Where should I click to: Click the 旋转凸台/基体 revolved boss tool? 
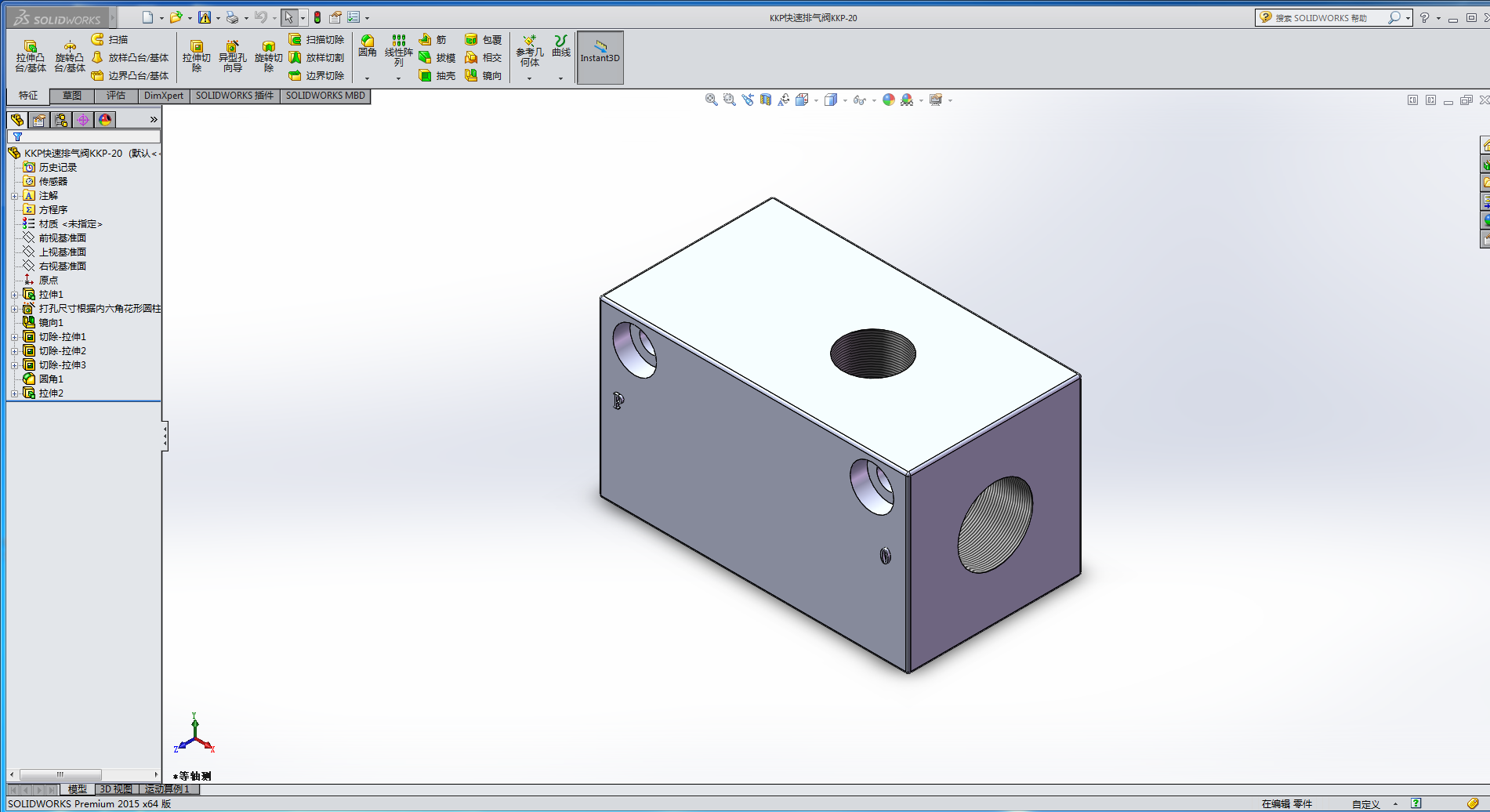coord(70,56)
